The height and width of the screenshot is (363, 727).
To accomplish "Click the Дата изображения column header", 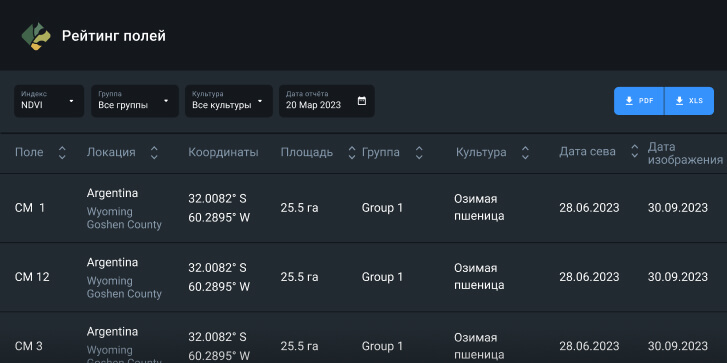I will pyautogui.click(x=685, y=153).
